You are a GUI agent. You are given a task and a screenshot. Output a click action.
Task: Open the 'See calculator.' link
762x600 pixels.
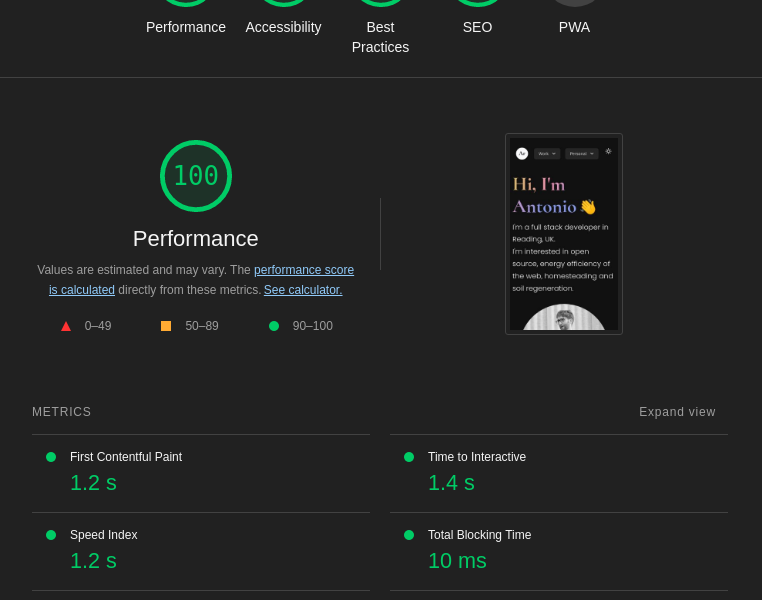pyautogui.click(x=303, y=290)
